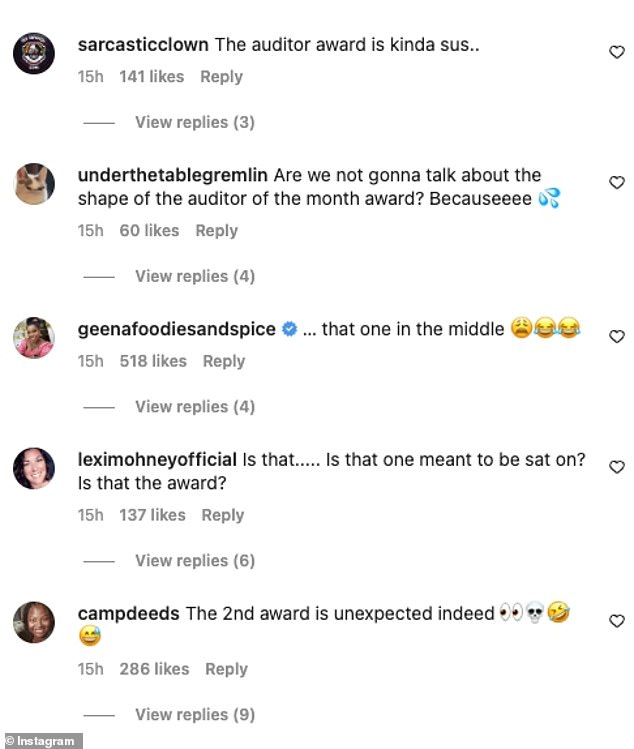Expand View replies (9) under campdeeds
Screen dimensions: 634x749
coord(194,714)
